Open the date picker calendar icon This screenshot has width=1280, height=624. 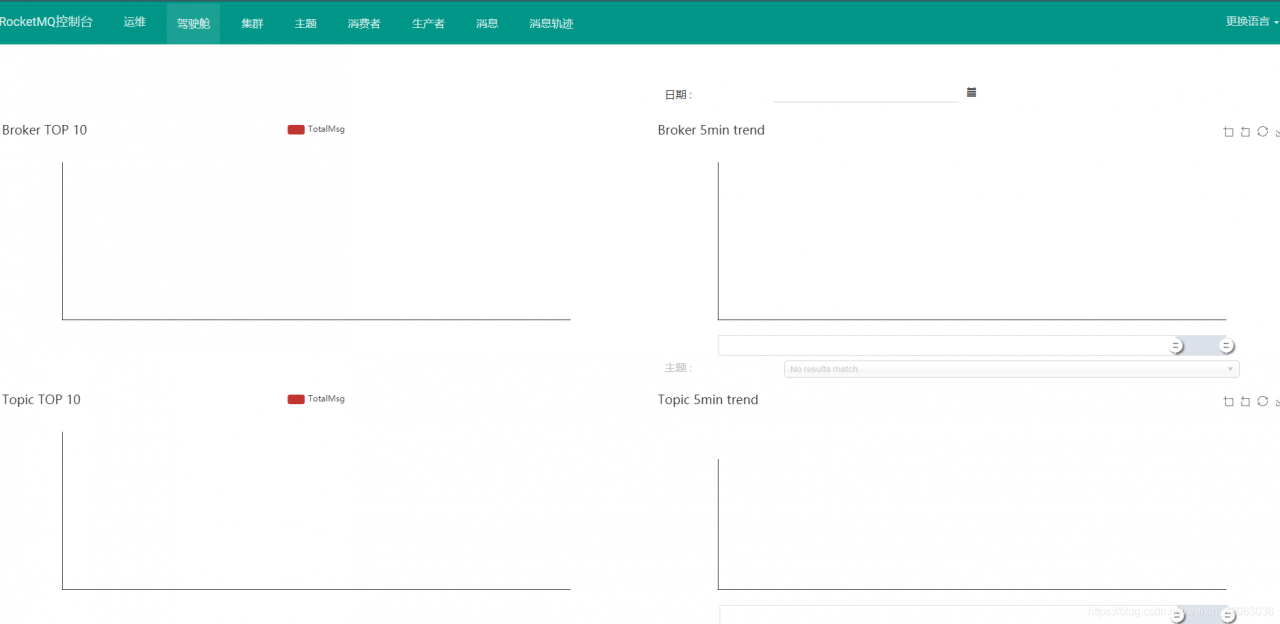pos(971,92)
